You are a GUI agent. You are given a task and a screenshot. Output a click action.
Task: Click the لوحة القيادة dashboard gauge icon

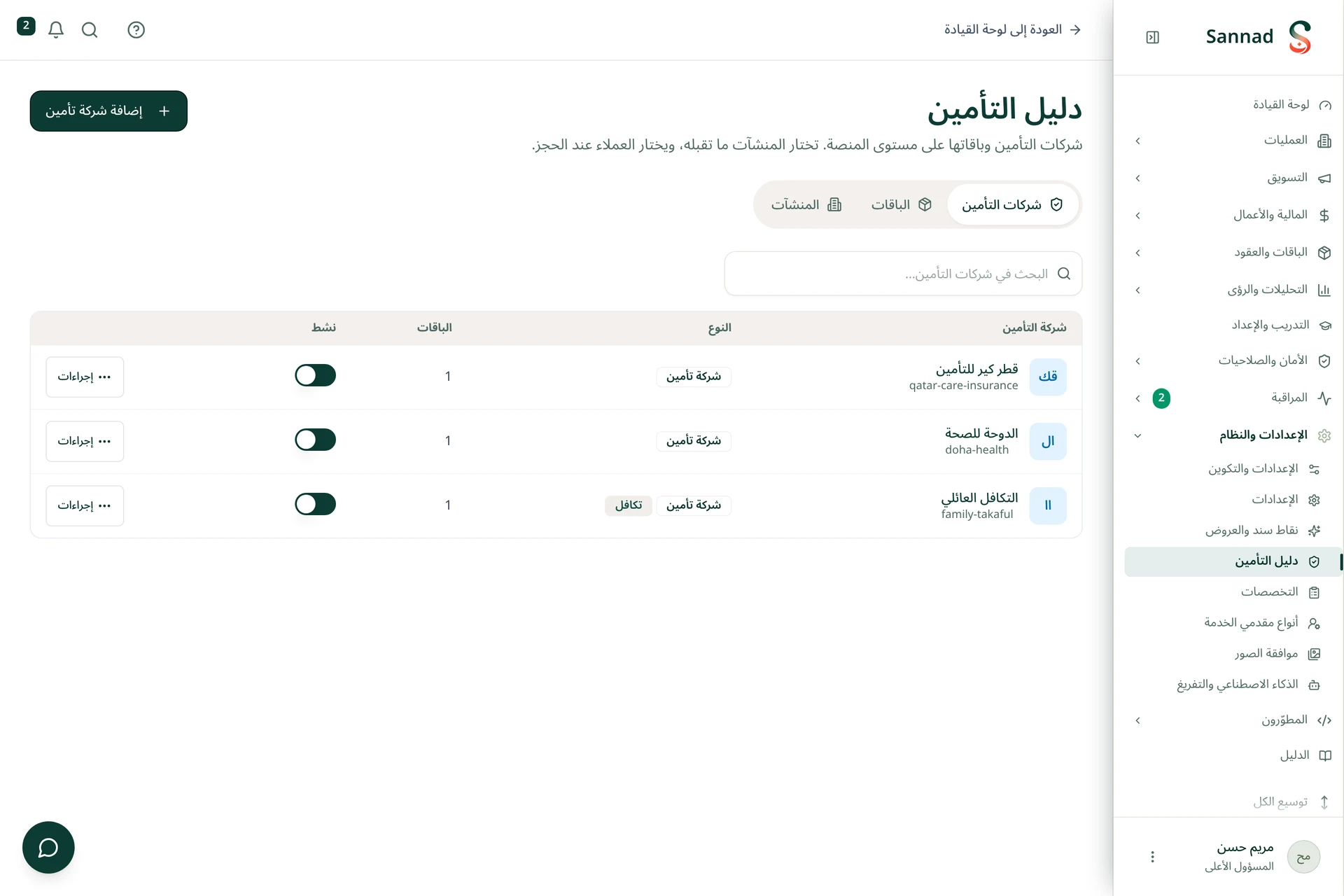click(1324, 105)
